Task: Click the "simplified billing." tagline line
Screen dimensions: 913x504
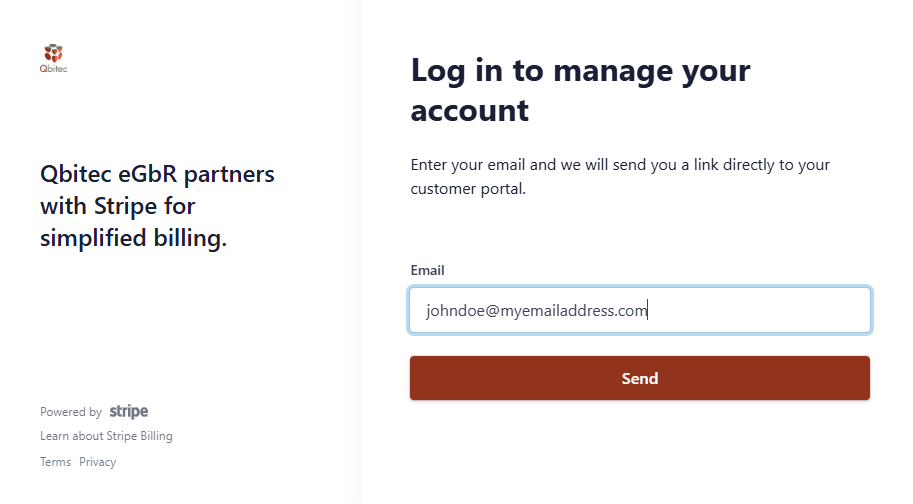Action: (x=133, y=238)
